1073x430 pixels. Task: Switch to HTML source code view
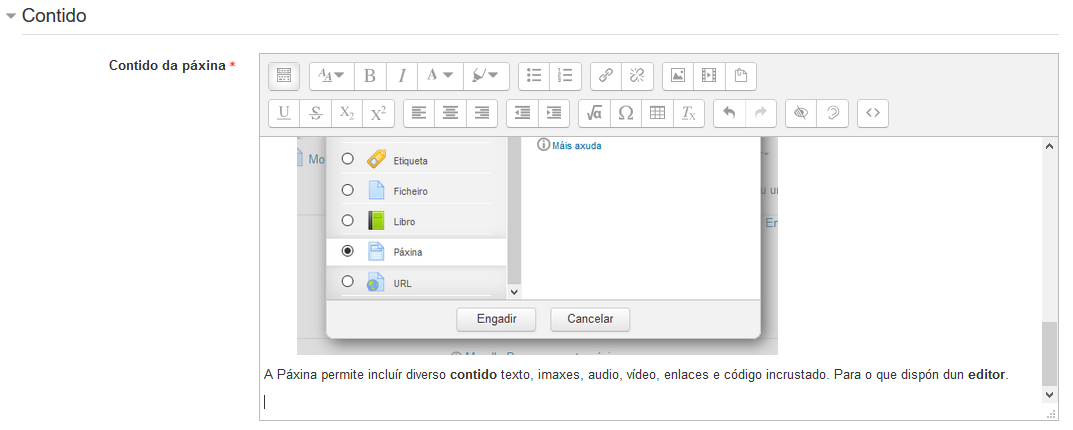click(873, 113)
